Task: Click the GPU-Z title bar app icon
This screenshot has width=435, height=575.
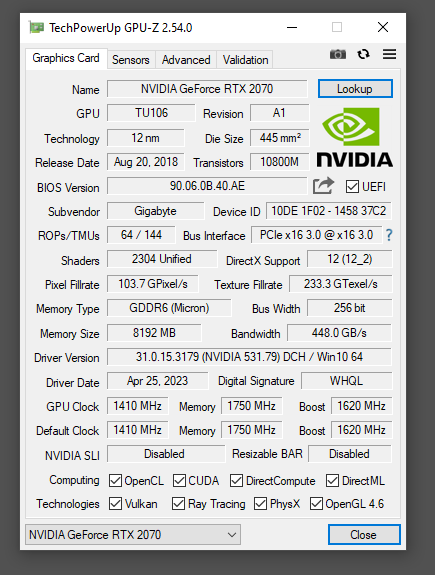Action: tap(36, 28)
